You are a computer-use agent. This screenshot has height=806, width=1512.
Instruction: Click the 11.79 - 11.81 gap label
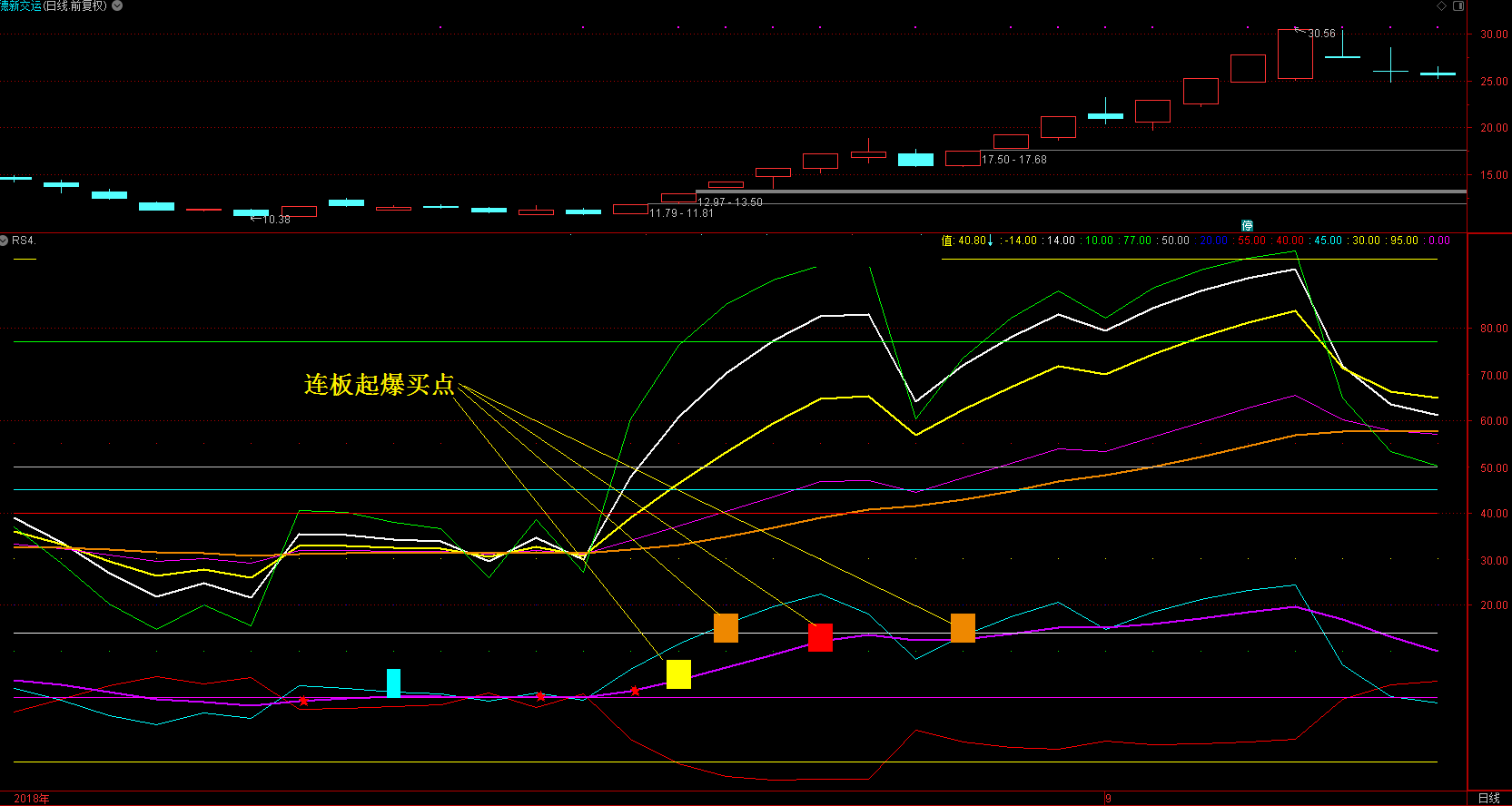coord(682,213)
